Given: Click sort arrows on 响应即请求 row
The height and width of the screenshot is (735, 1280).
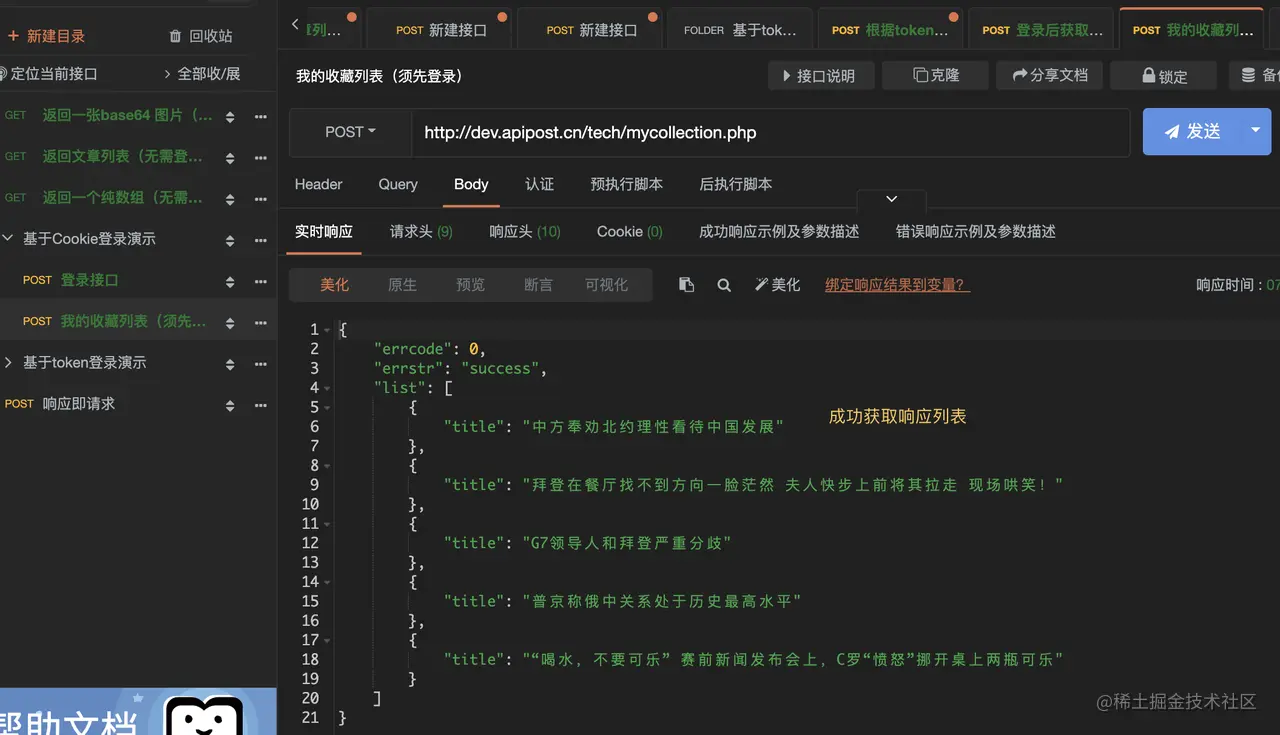Looking at the screenshot, I should pos(230,405).
